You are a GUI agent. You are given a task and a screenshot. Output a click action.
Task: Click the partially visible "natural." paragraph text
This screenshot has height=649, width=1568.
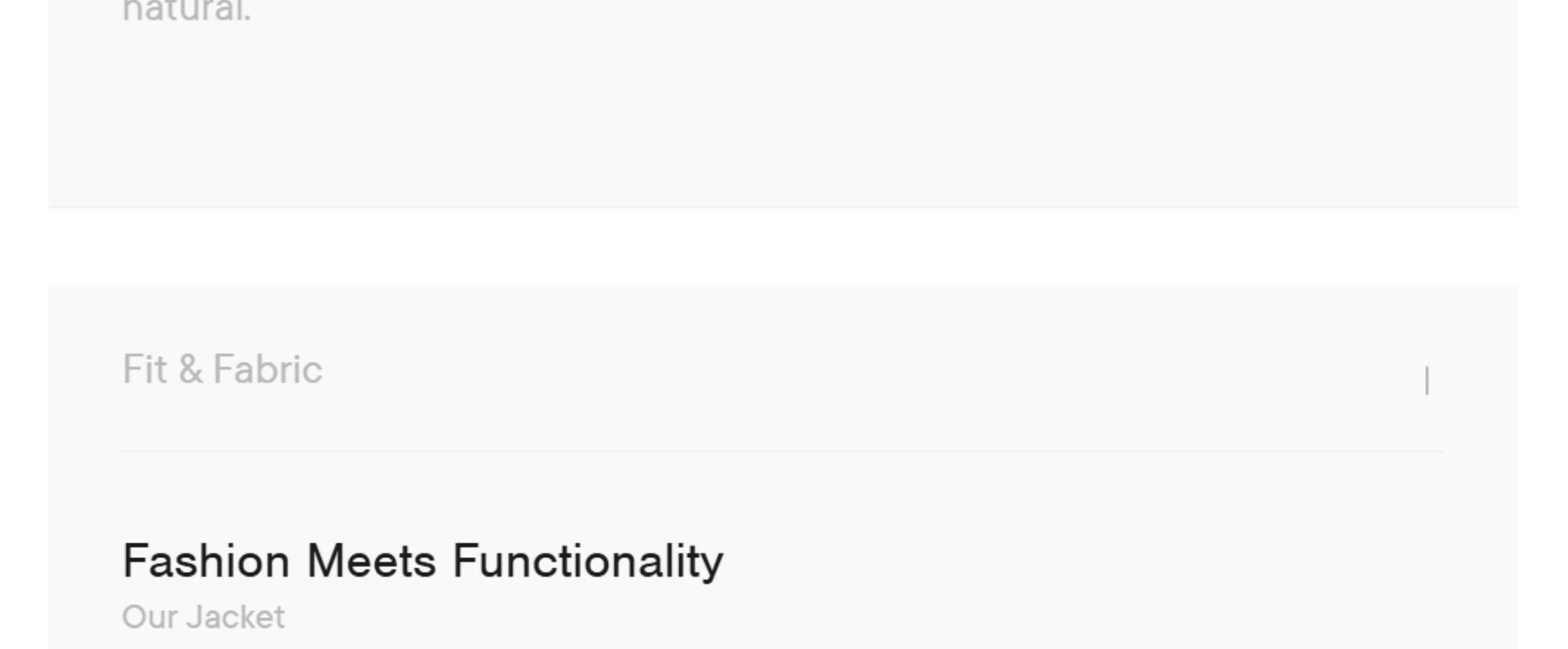point(187,11)
